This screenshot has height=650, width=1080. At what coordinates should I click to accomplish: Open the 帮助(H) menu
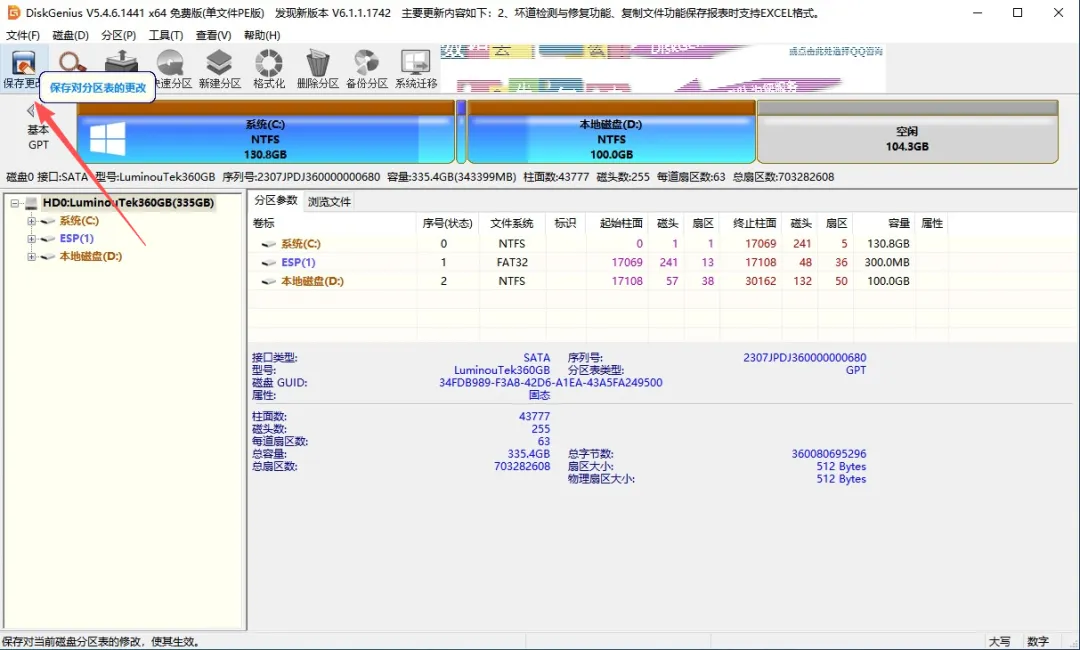(262, 35)
